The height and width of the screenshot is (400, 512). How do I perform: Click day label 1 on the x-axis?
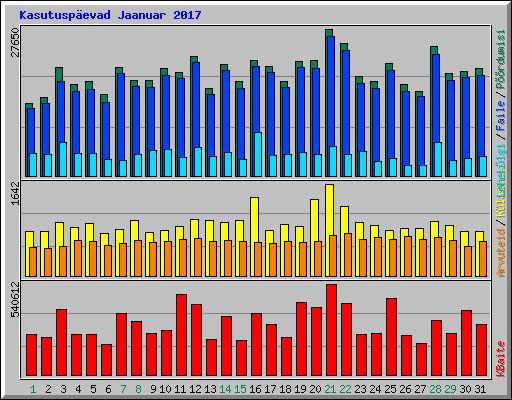(33, 389)
